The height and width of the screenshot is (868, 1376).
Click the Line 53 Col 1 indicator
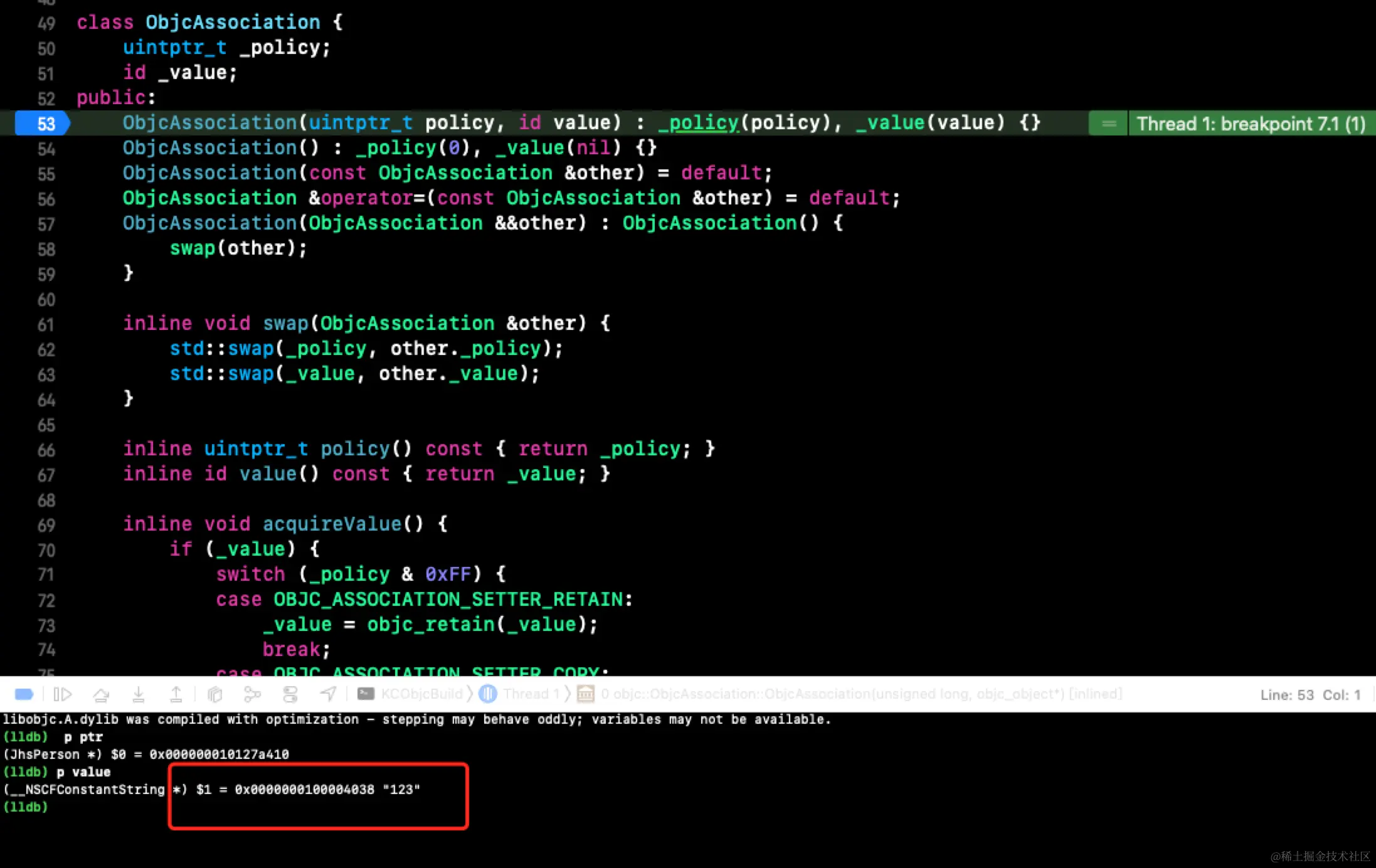pos(1310,695)
